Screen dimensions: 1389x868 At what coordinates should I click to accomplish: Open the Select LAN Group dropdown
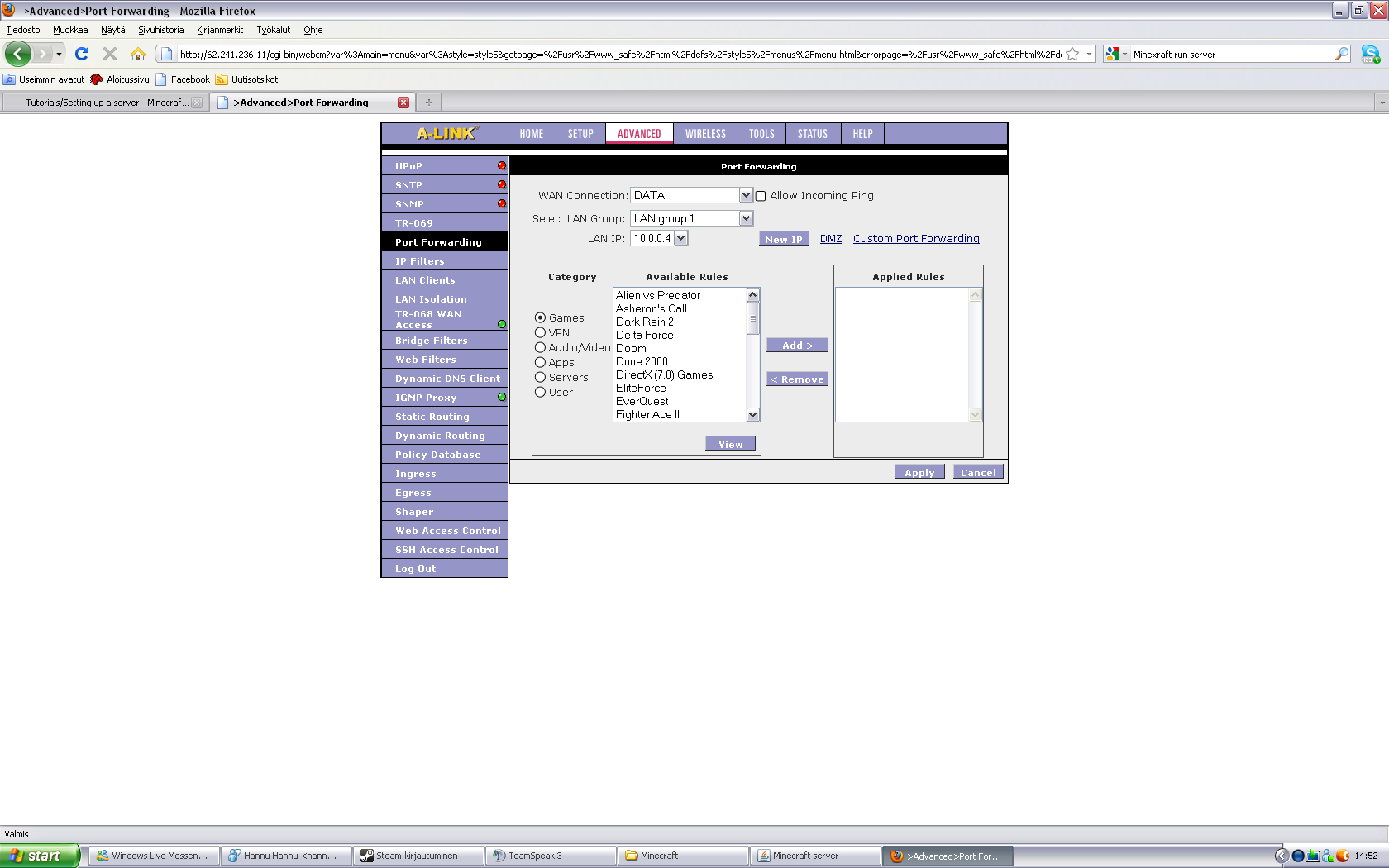(x=691, y=218)
